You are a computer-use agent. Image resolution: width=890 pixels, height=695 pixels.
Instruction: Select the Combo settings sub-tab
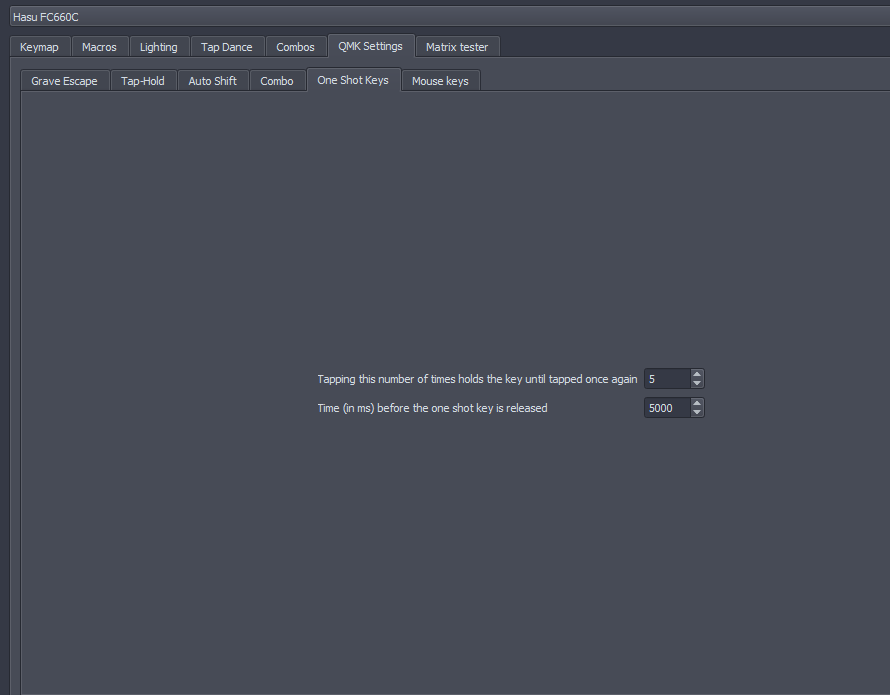[277, 81]
